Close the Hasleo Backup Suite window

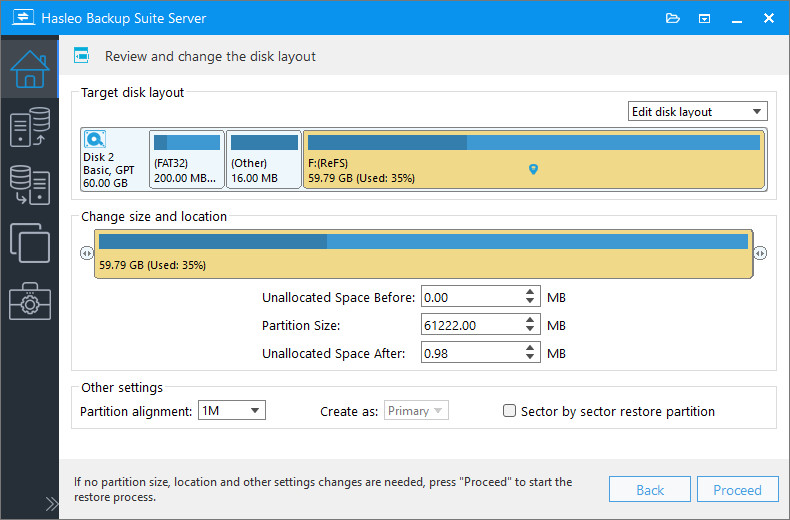coord(769,18)
